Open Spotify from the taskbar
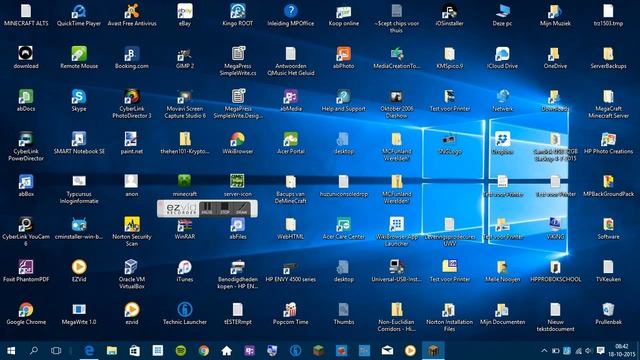This screenshot has height=360, width=640. tap(180, 351)
